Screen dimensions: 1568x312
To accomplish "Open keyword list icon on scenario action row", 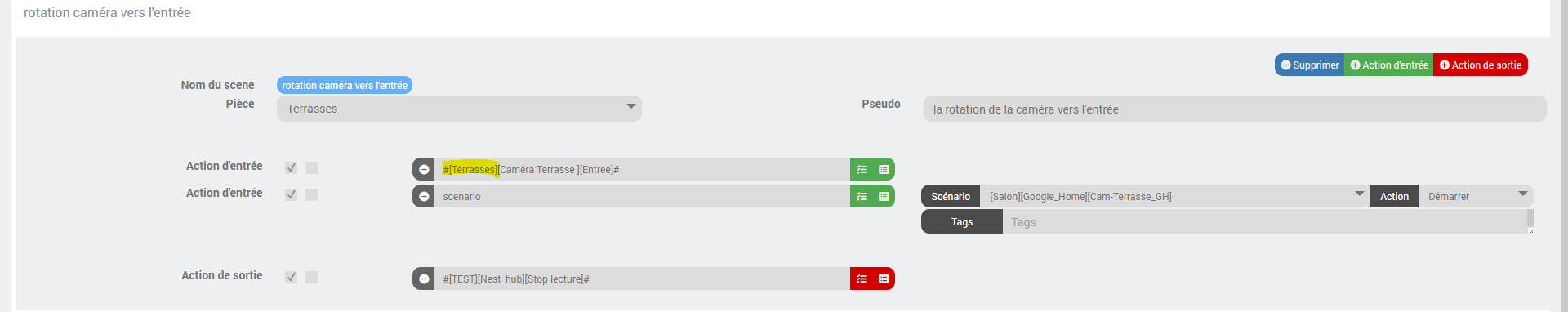I will 862,196.
